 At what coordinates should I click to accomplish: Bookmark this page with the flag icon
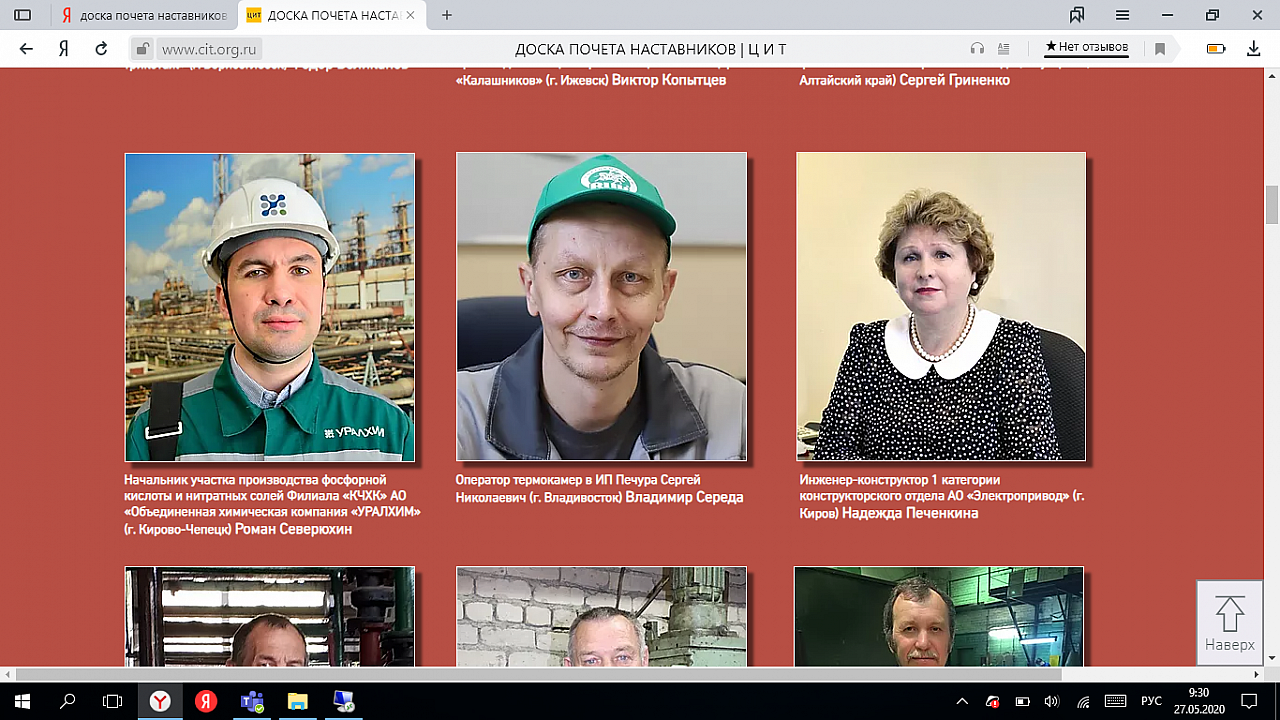click(x=1160, y=48)
